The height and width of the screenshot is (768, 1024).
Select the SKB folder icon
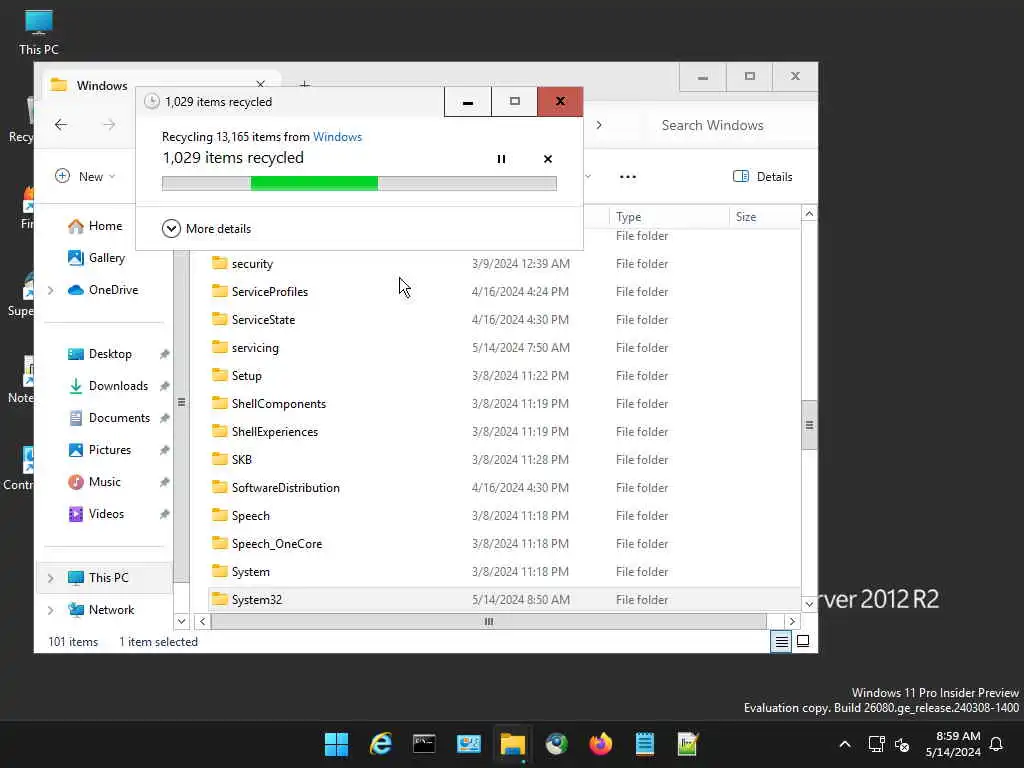click(219, 460)
